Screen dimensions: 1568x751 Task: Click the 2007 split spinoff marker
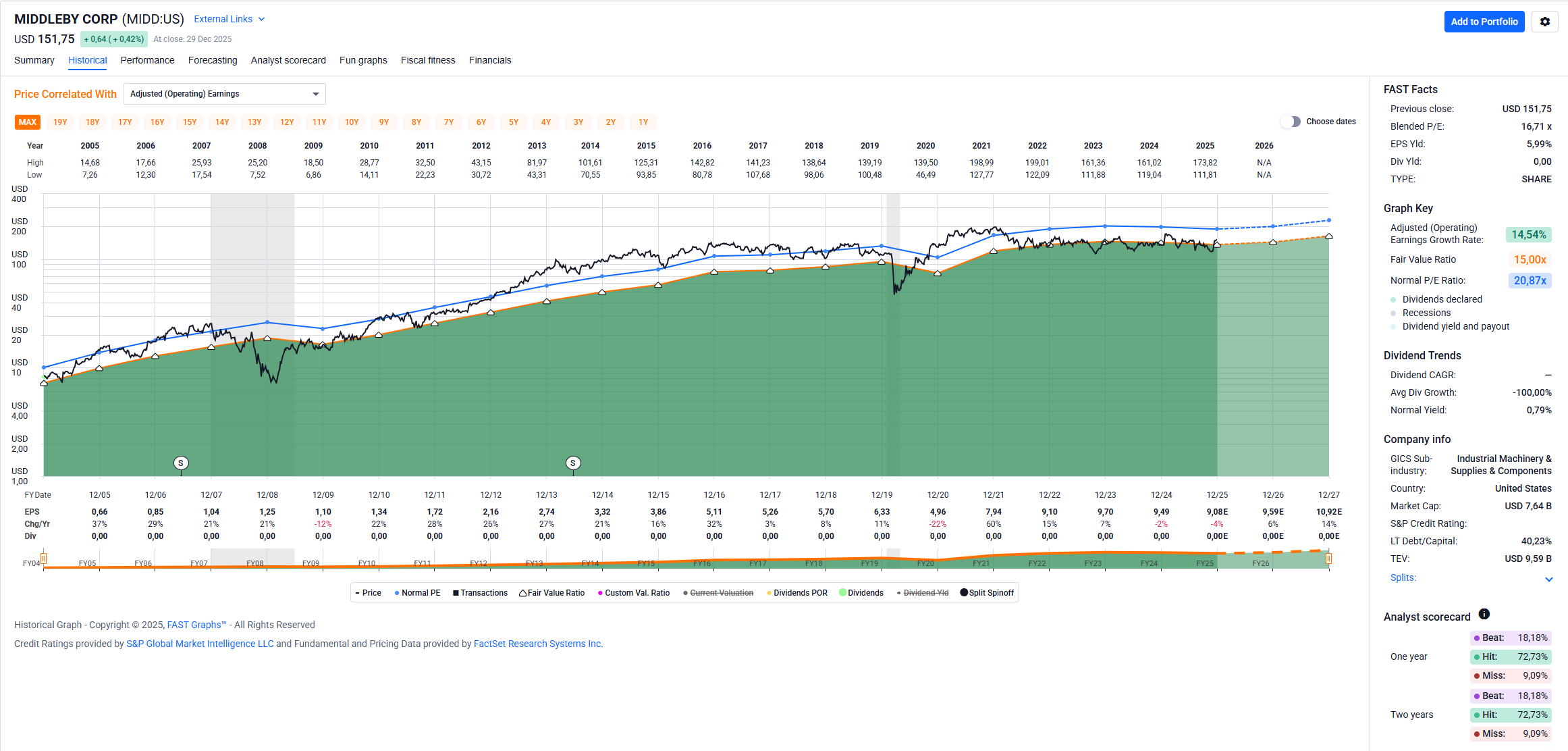[x=180, y=463]
